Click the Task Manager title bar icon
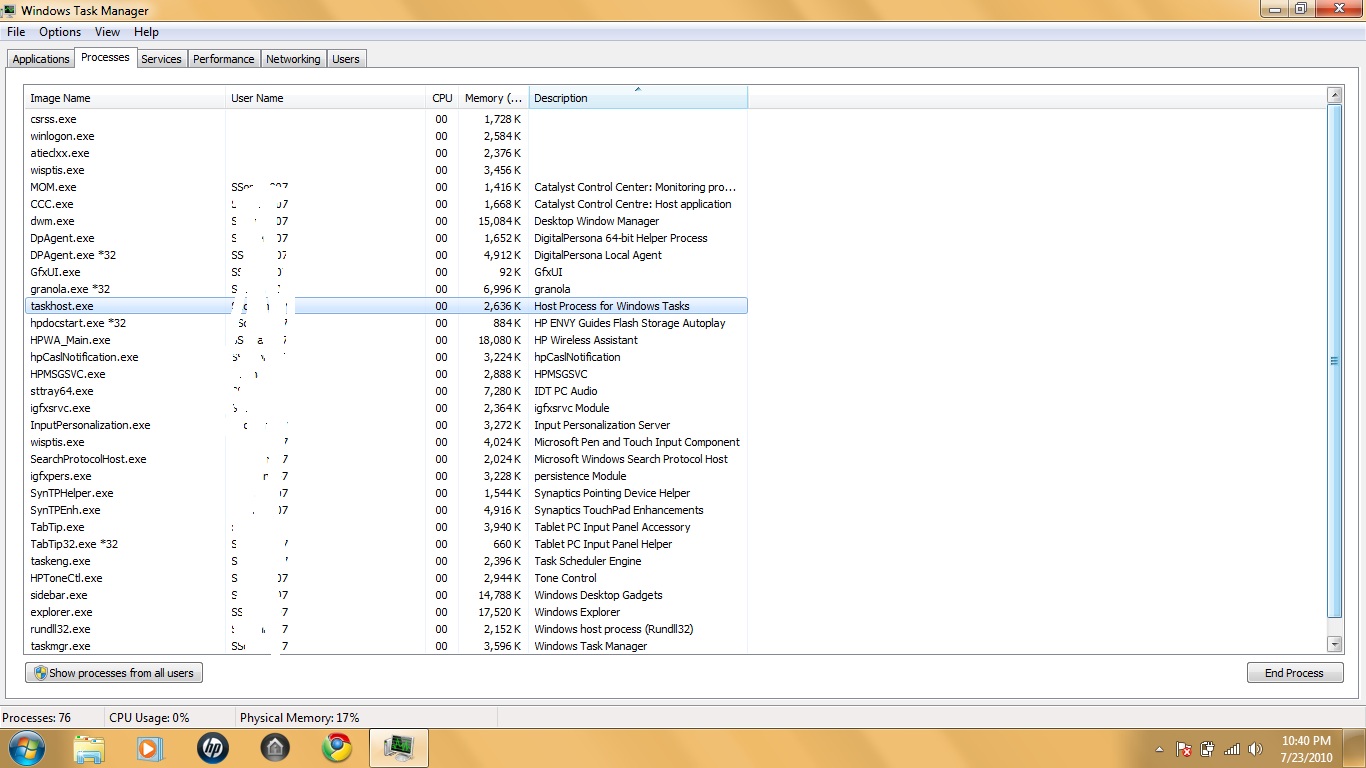 (9, 10)
